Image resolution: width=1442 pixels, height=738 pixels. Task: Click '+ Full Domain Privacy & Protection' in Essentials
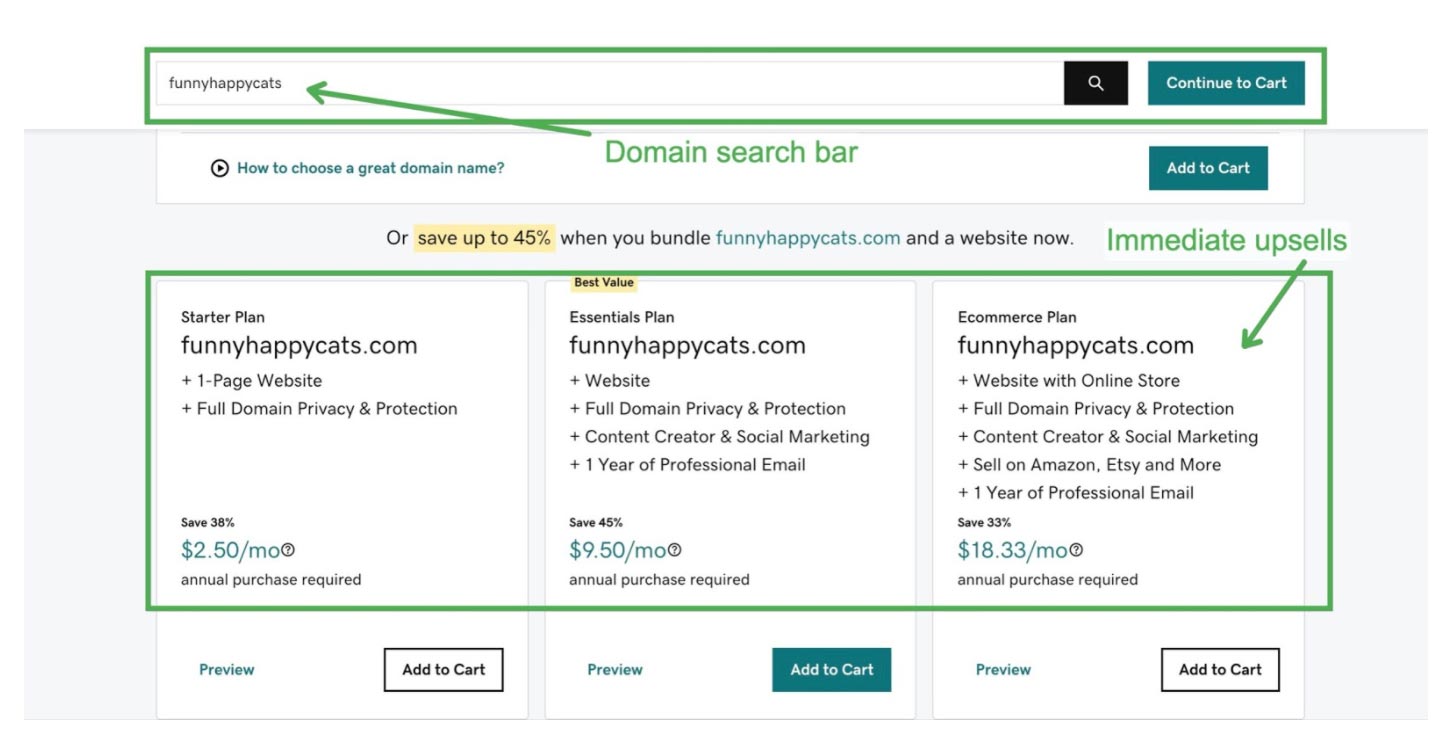(x=708, y=409)
